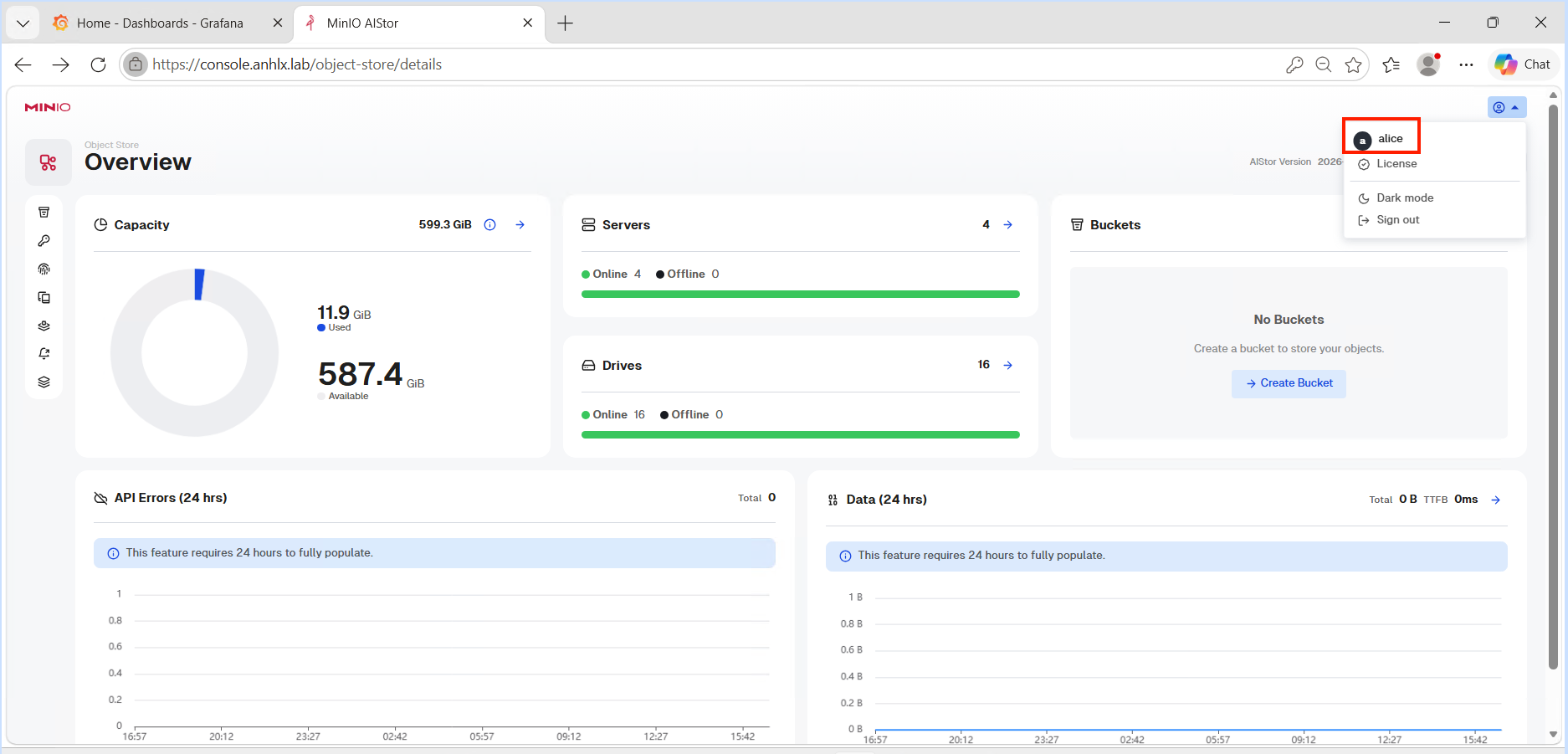This screenshot has width=1568, height=754.
Task: Open the bucket icon in the sidebar
Action: point(44,213)
